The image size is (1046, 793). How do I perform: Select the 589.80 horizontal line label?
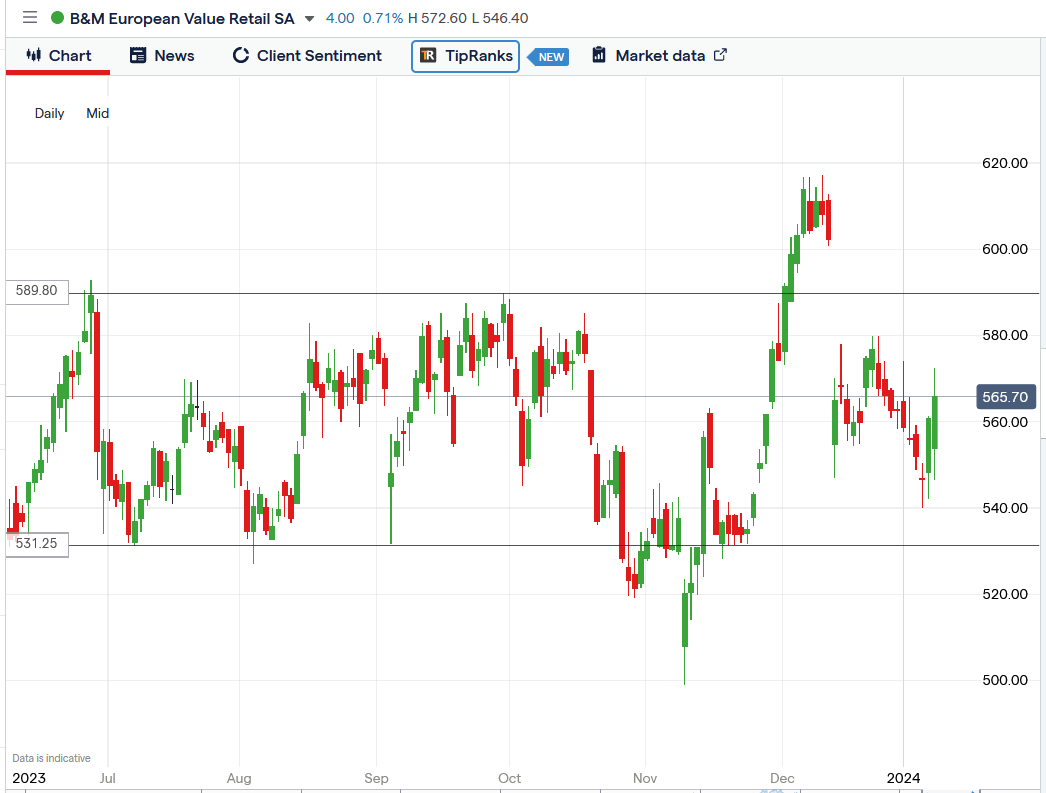click(37, 291)
